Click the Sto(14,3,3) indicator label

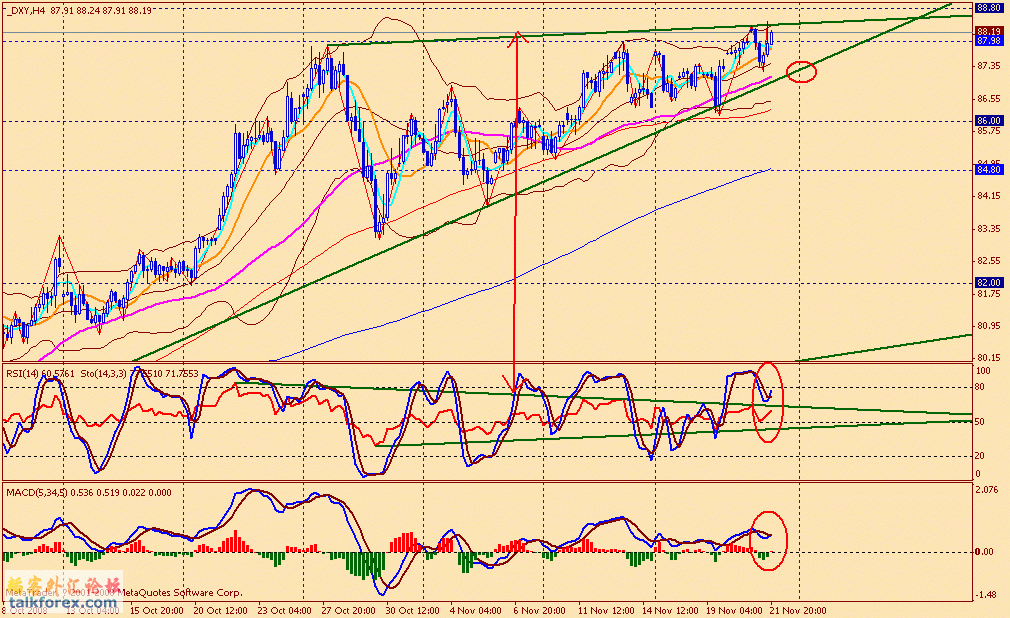click(x=104, y=373)
